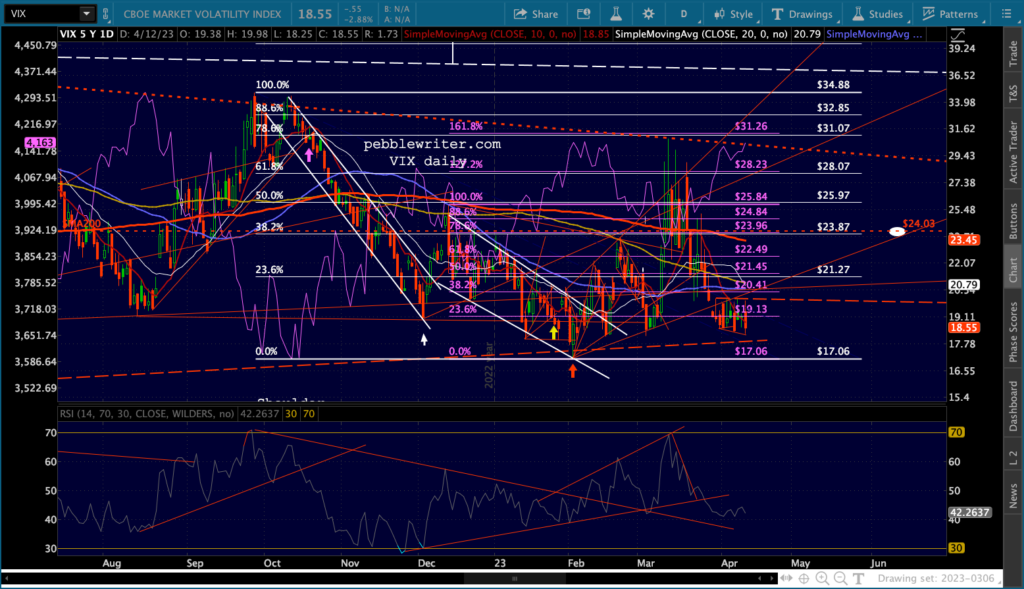The width and height of the screenshot is (1024, 589).
Task: Click the VIX symbol input field
Action: 42,14
